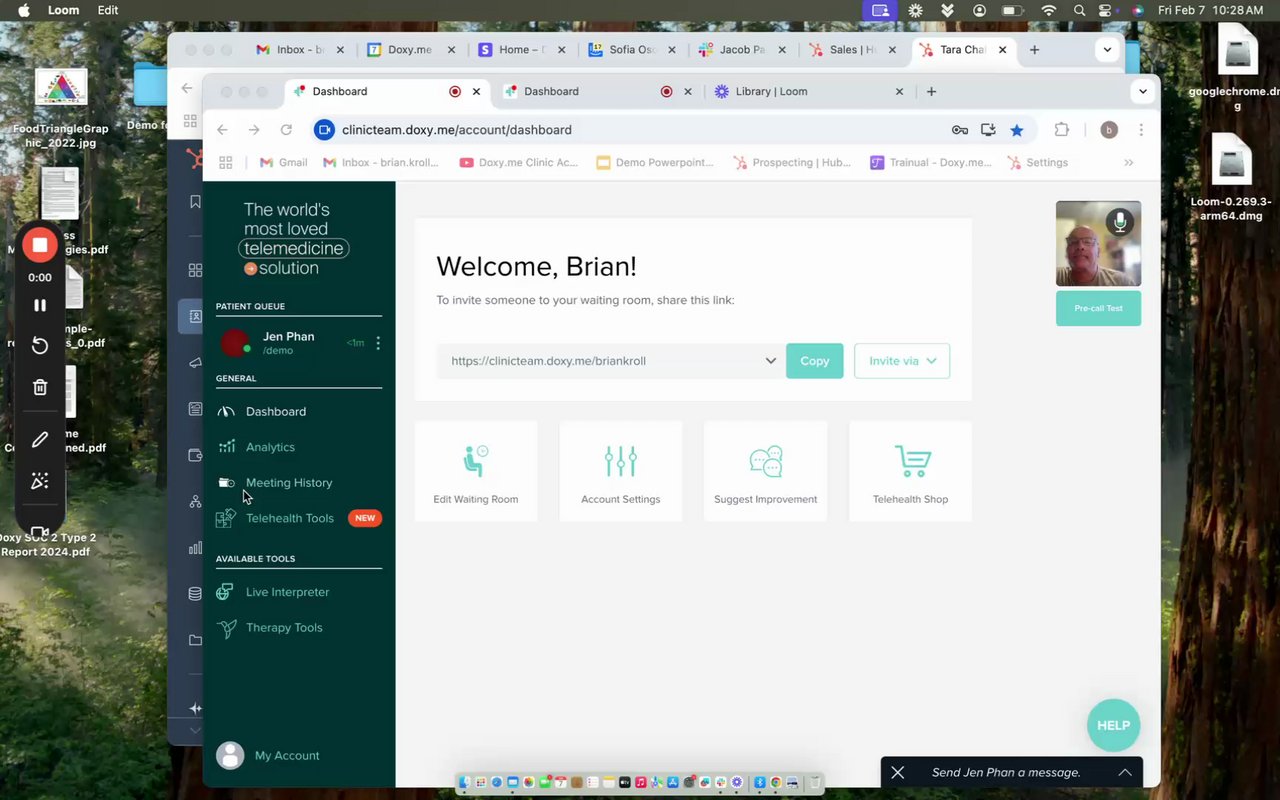Stop the Loom recording with red button
1280x800 pixels.
pyautogui.click(x=40, y=245)
